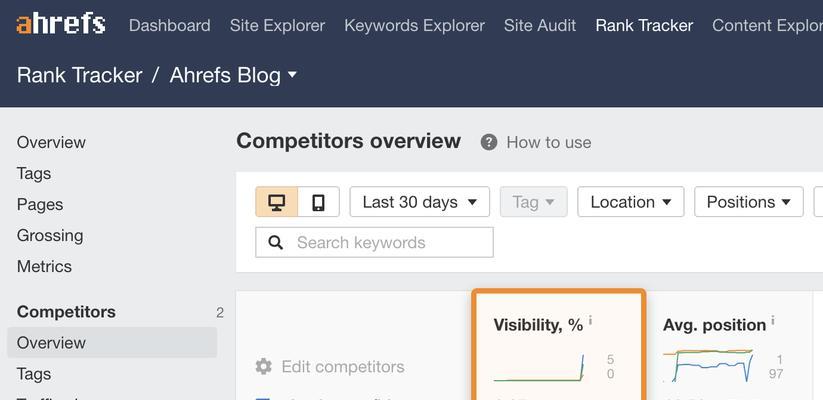
Task: Click the Avg. position info icon
Action: click(x=773, y=321)
